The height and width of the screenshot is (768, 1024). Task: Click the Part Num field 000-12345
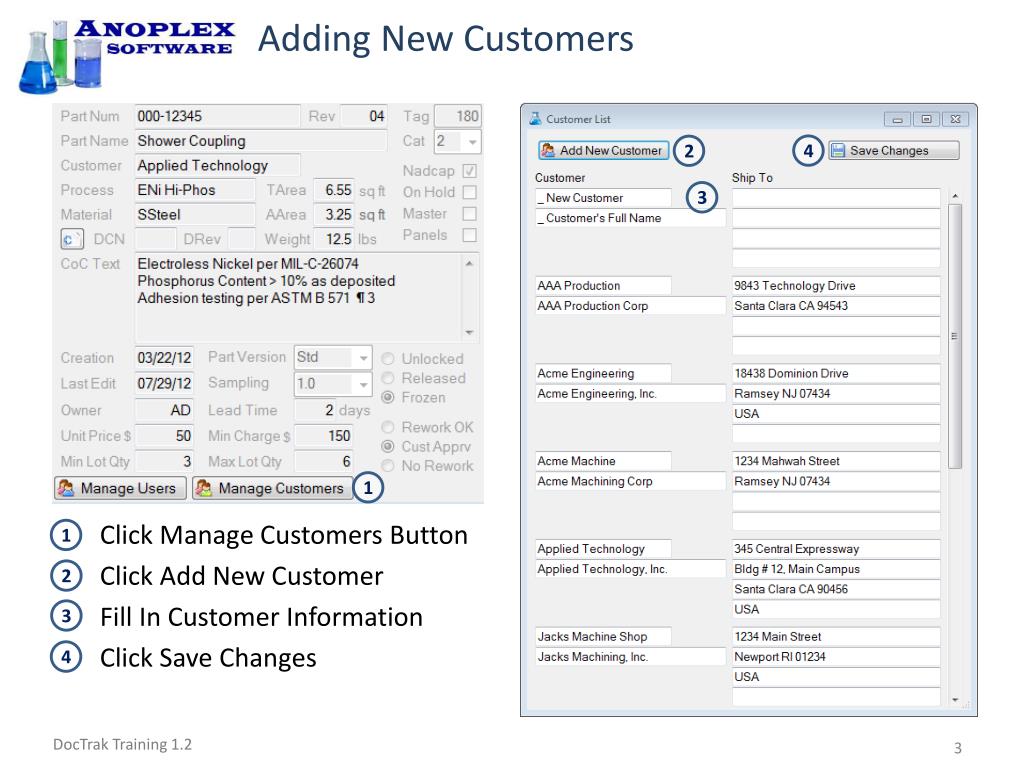pyautogui.click(x=217, y=116)
